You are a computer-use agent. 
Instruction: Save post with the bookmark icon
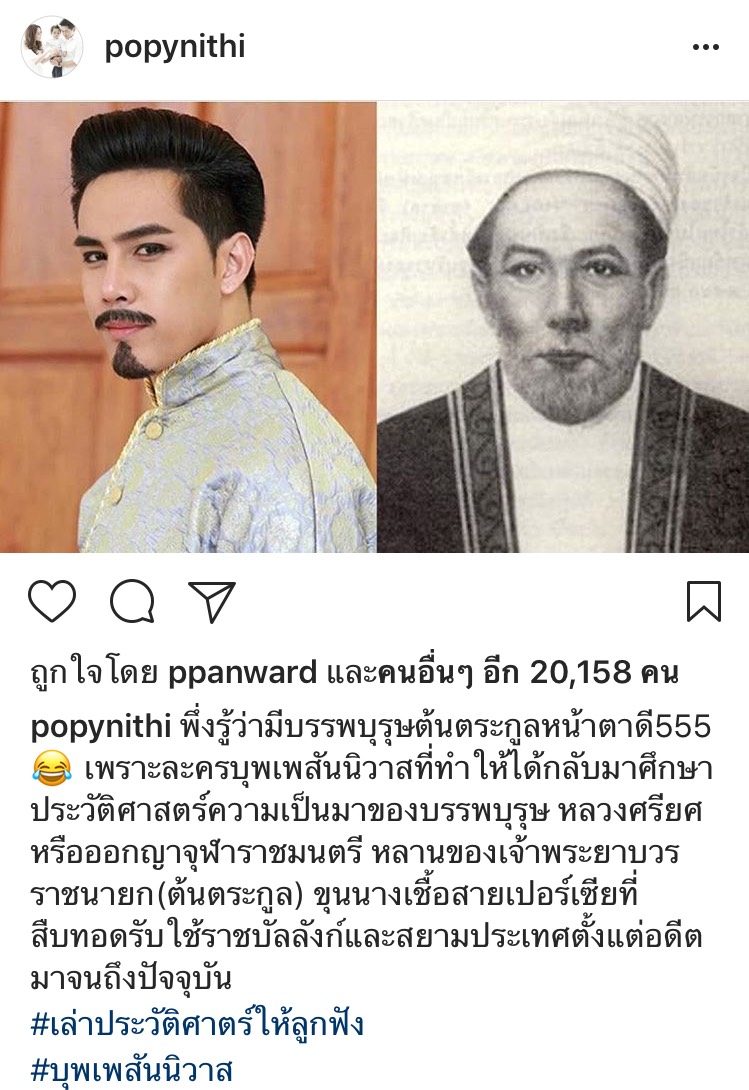(x=704, y=601)
